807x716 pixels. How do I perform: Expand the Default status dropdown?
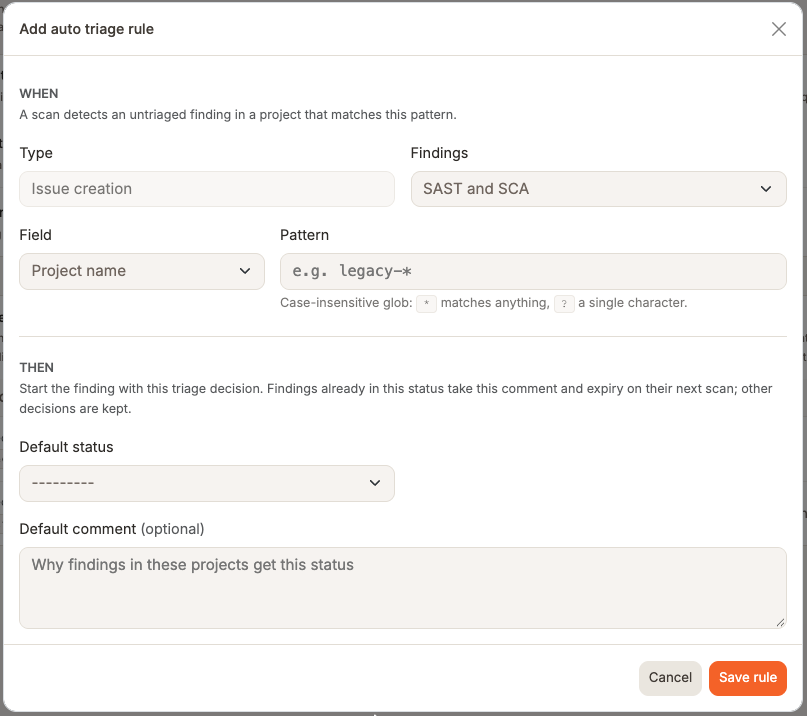coord(207,483)
